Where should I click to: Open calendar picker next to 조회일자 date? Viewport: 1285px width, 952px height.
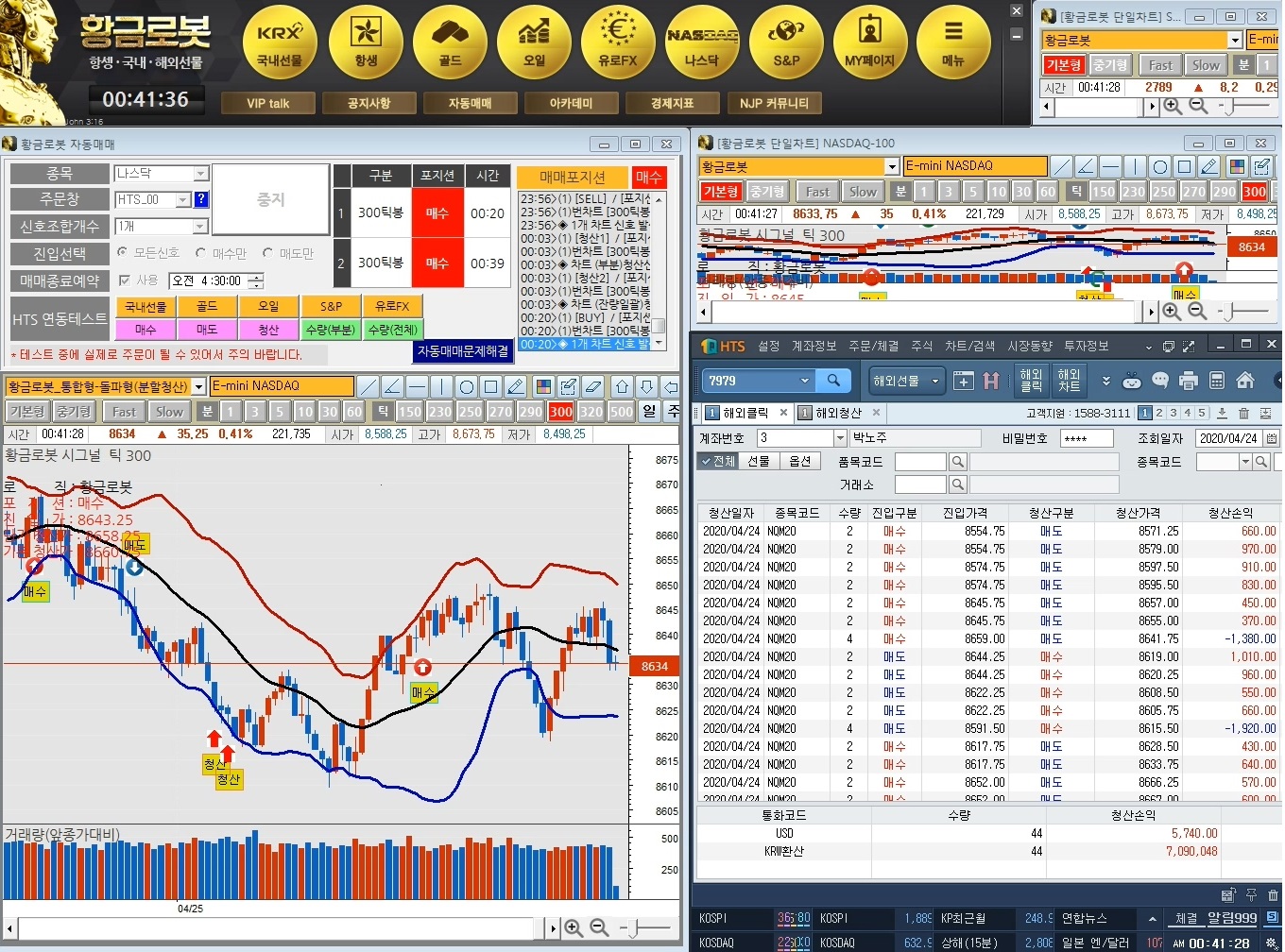1272,438
